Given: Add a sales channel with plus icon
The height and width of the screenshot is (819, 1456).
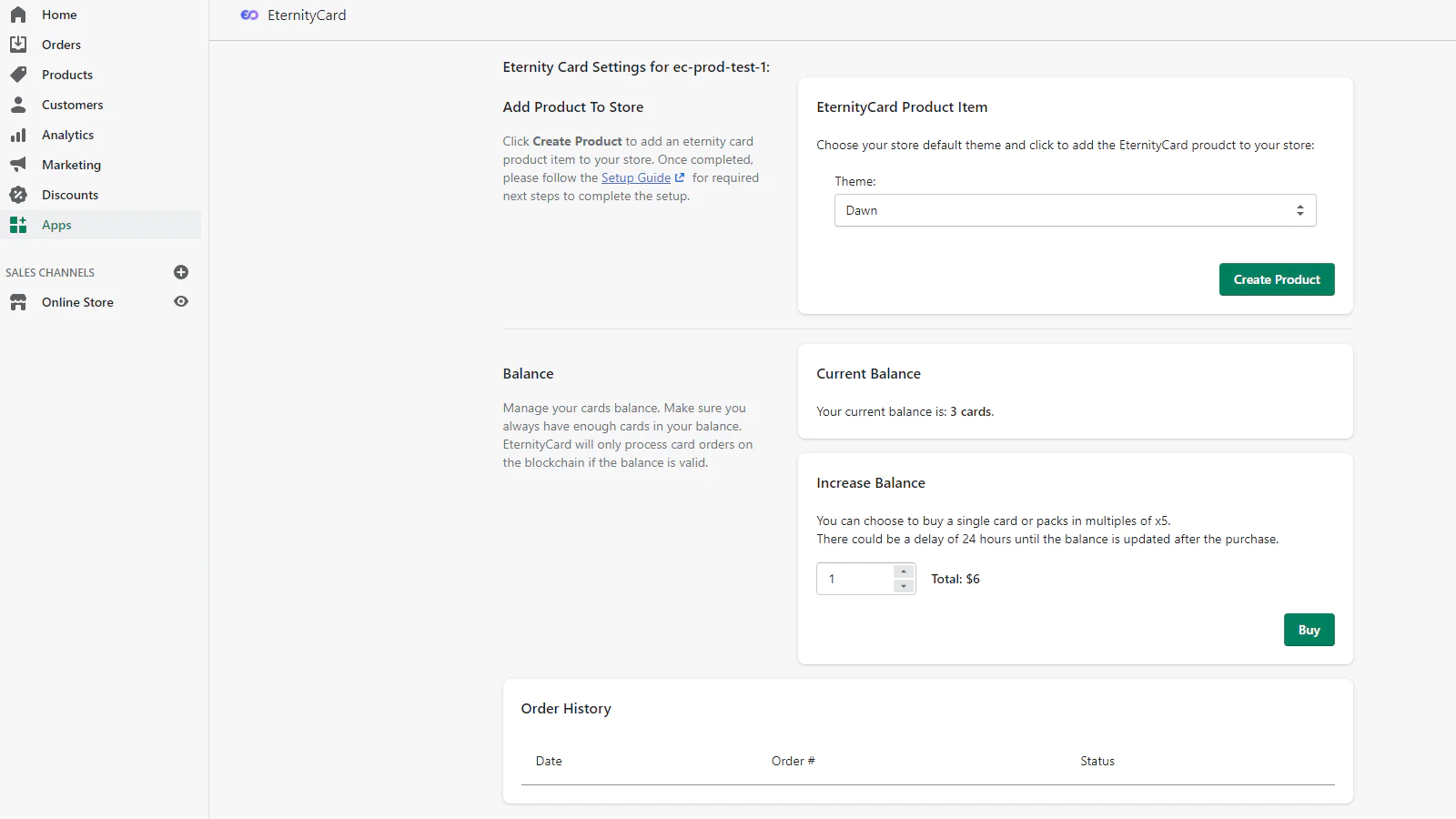Looking at the screenshot, I should point(181,272).
